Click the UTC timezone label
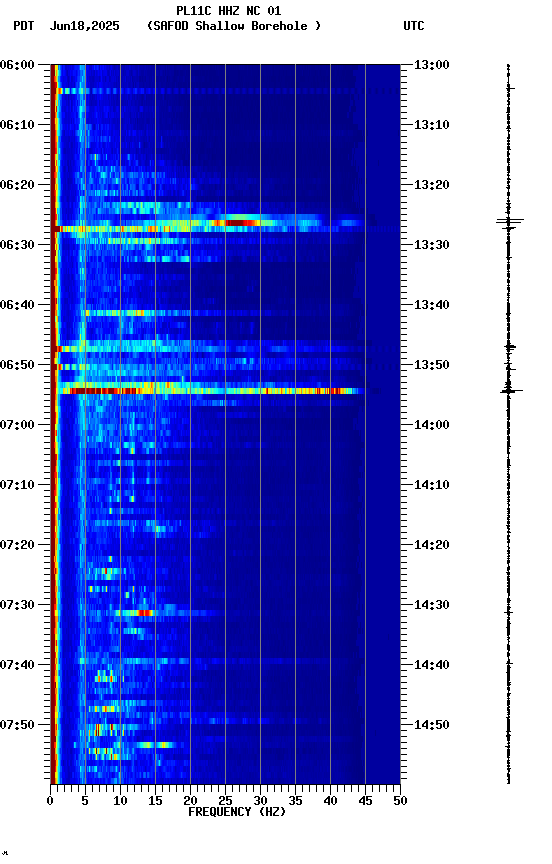The width and height of the screenshot is (552, 864). click(x=414, y=26)
